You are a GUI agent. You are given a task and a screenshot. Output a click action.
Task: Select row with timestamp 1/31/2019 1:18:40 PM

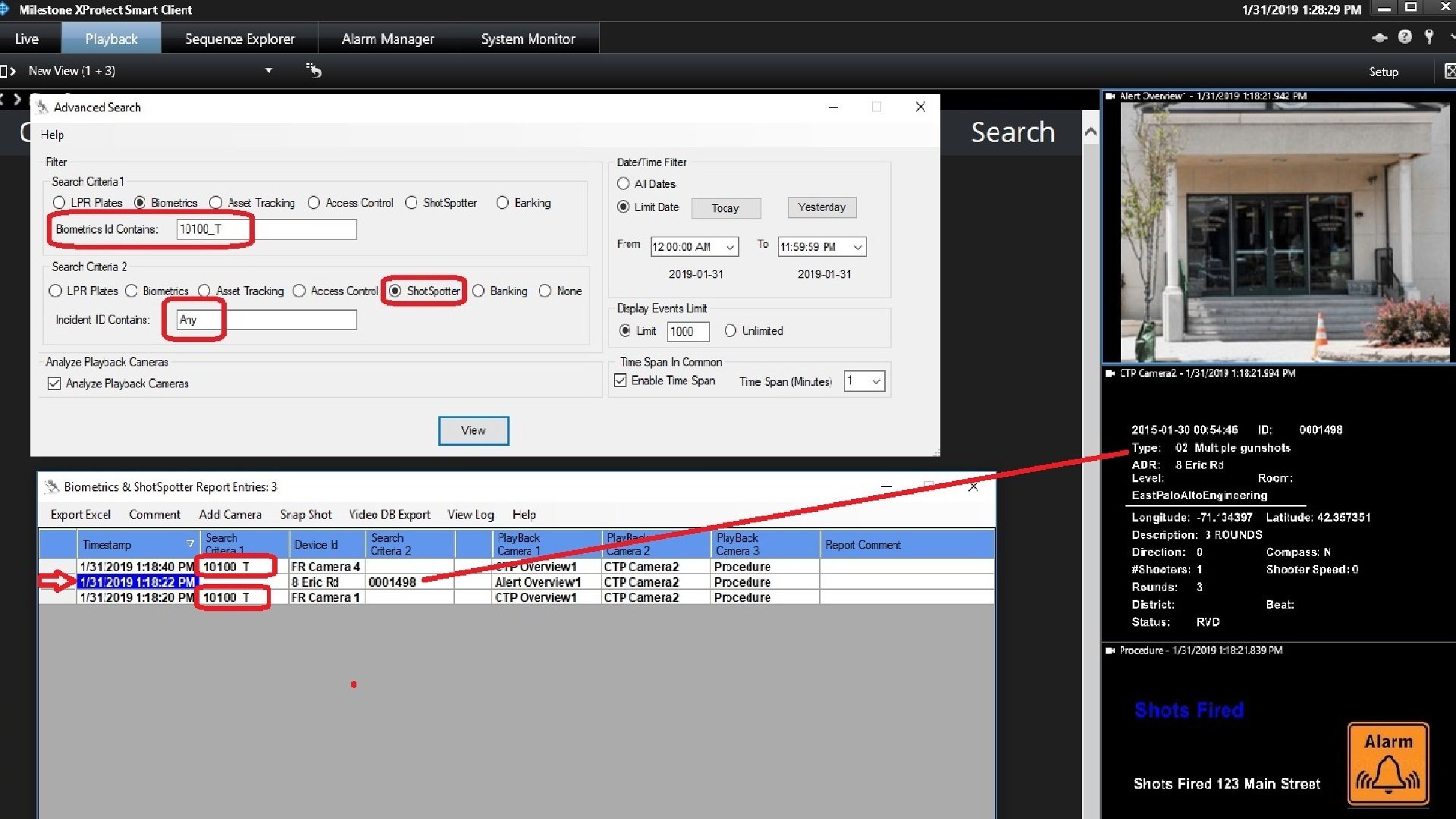coord(516,566)
